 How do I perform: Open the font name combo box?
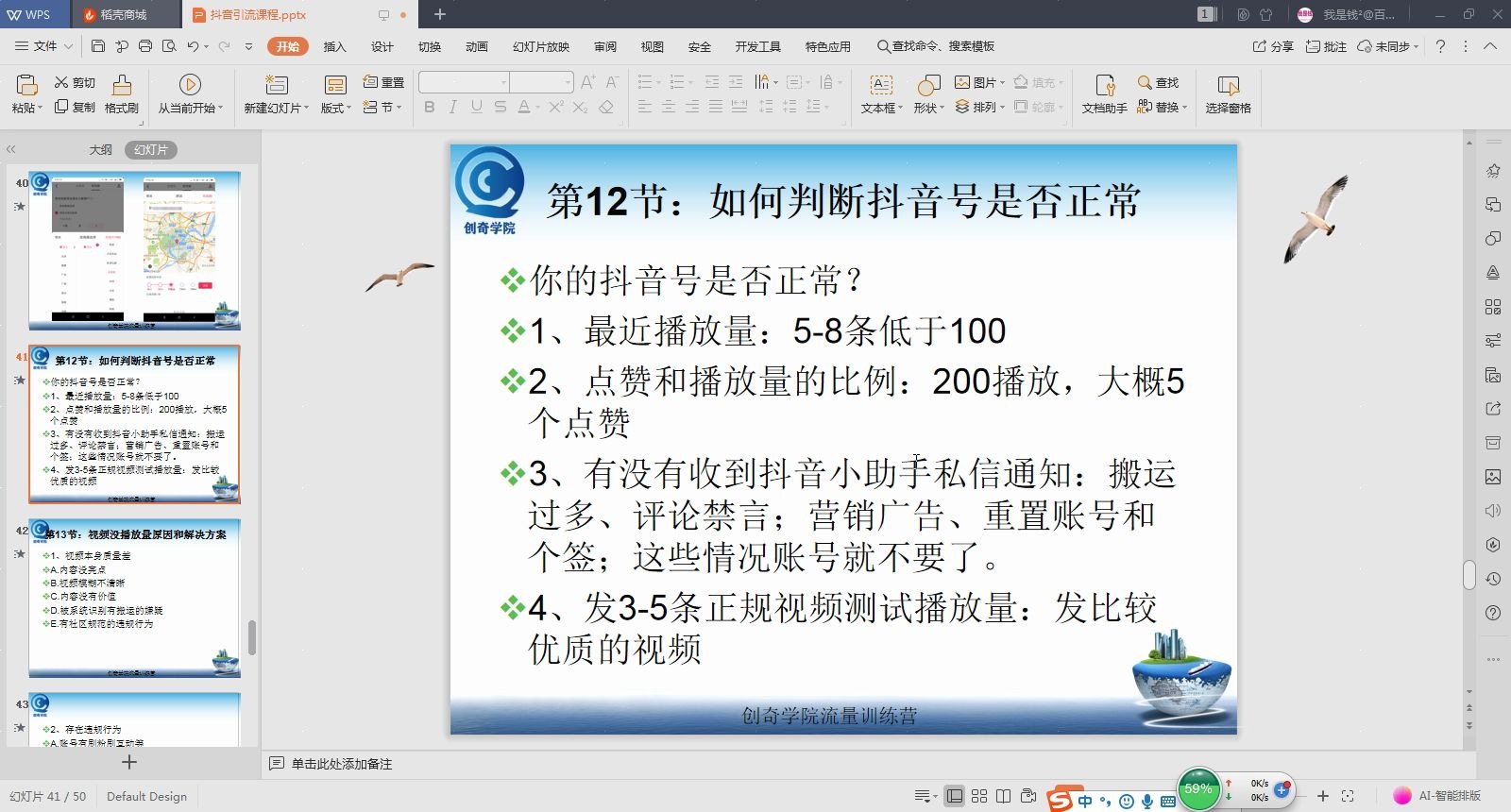coord(464,82)
